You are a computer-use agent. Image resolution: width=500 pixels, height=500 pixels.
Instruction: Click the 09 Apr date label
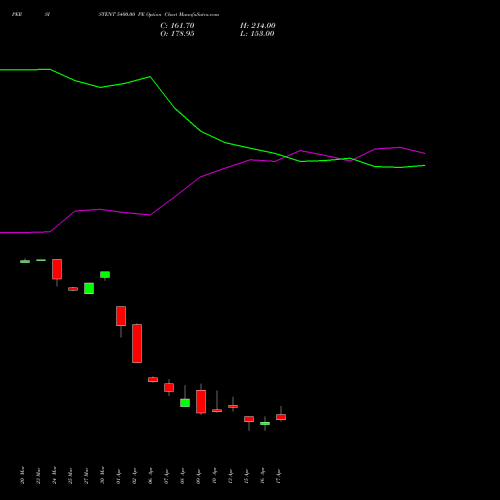click(198, 476)
